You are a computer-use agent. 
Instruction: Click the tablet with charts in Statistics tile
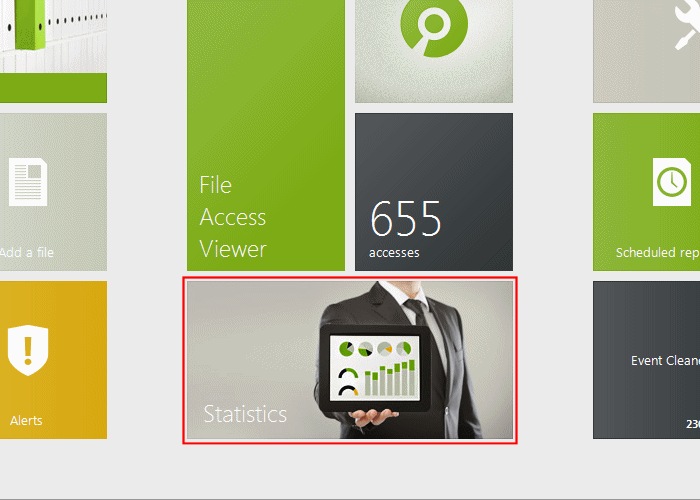373,368
